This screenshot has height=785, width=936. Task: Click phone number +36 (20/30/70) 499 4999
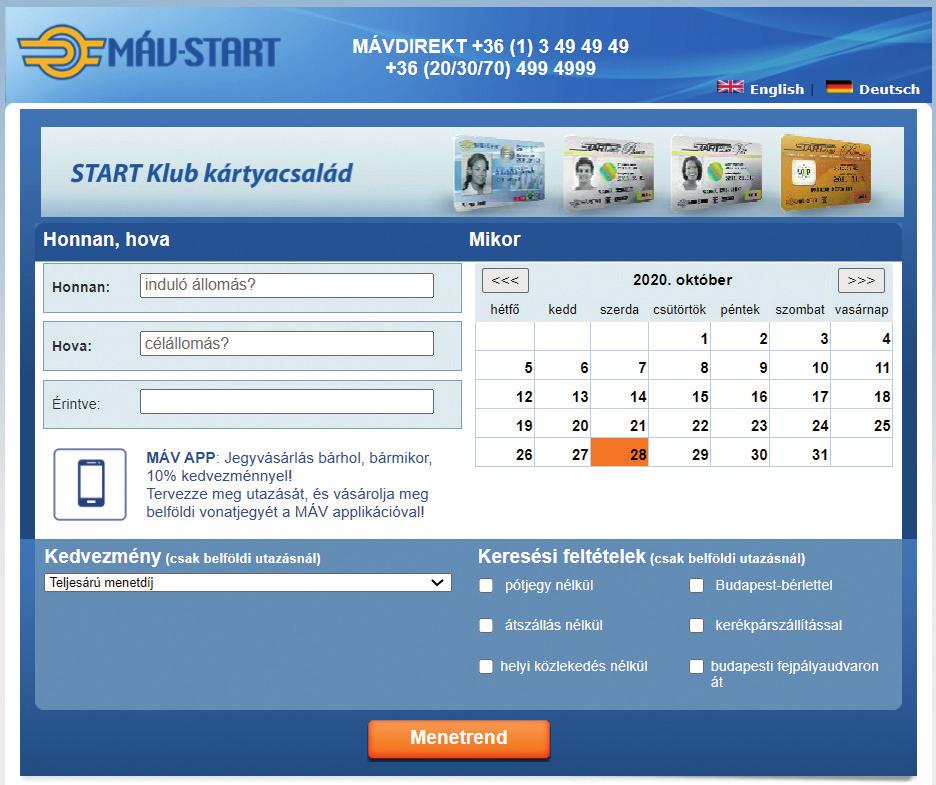(491, 68)
